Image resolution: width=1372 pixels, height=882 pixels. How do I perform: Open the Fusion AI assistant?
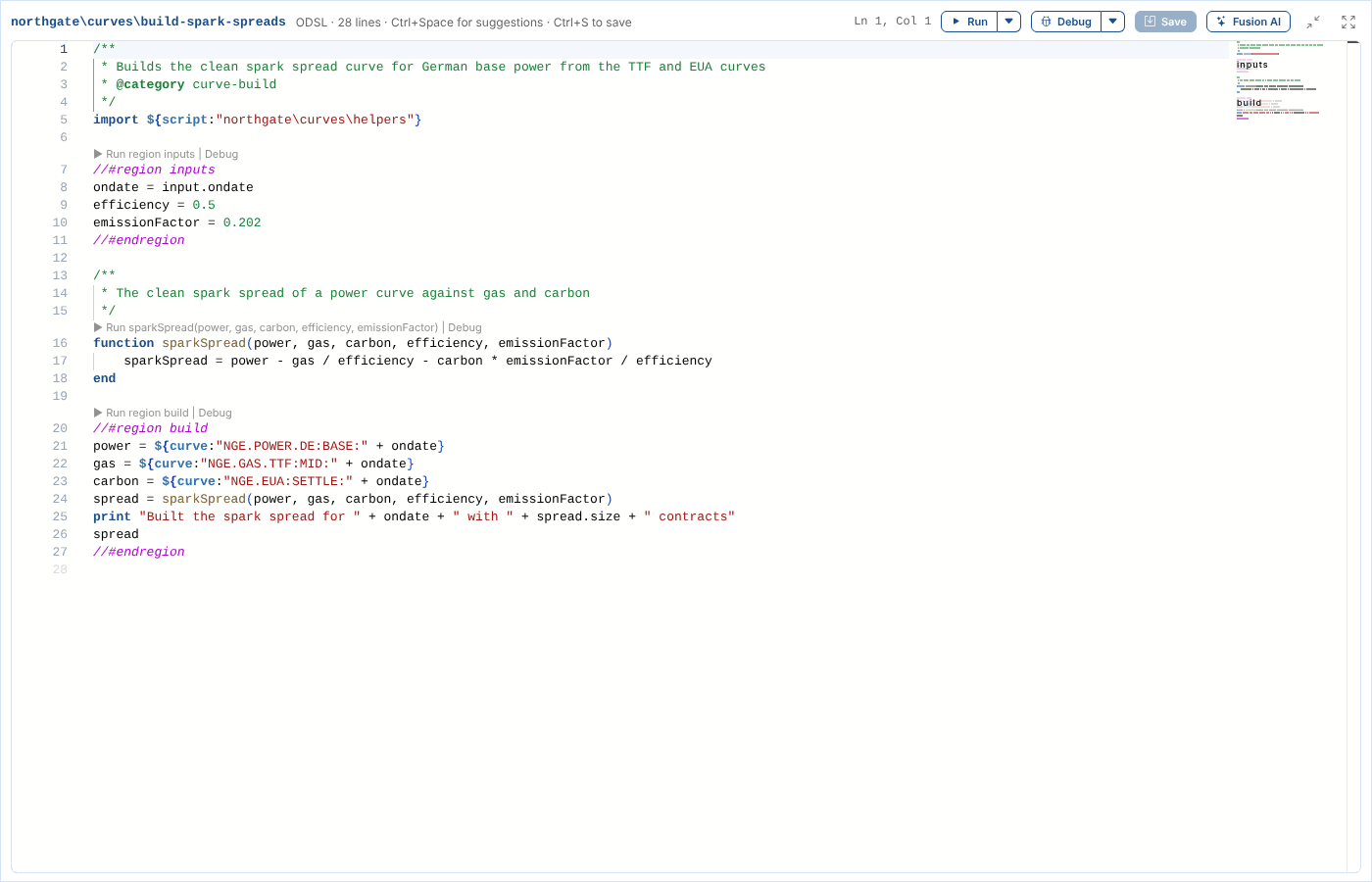tap(1249, 22)
